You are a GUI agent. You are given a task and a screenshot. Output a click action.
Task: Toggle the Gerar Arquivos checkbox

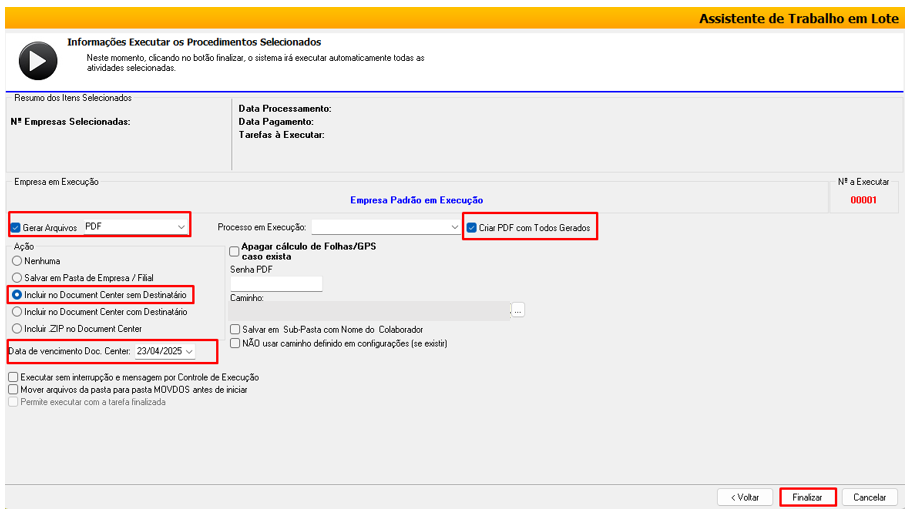(16, 228)
